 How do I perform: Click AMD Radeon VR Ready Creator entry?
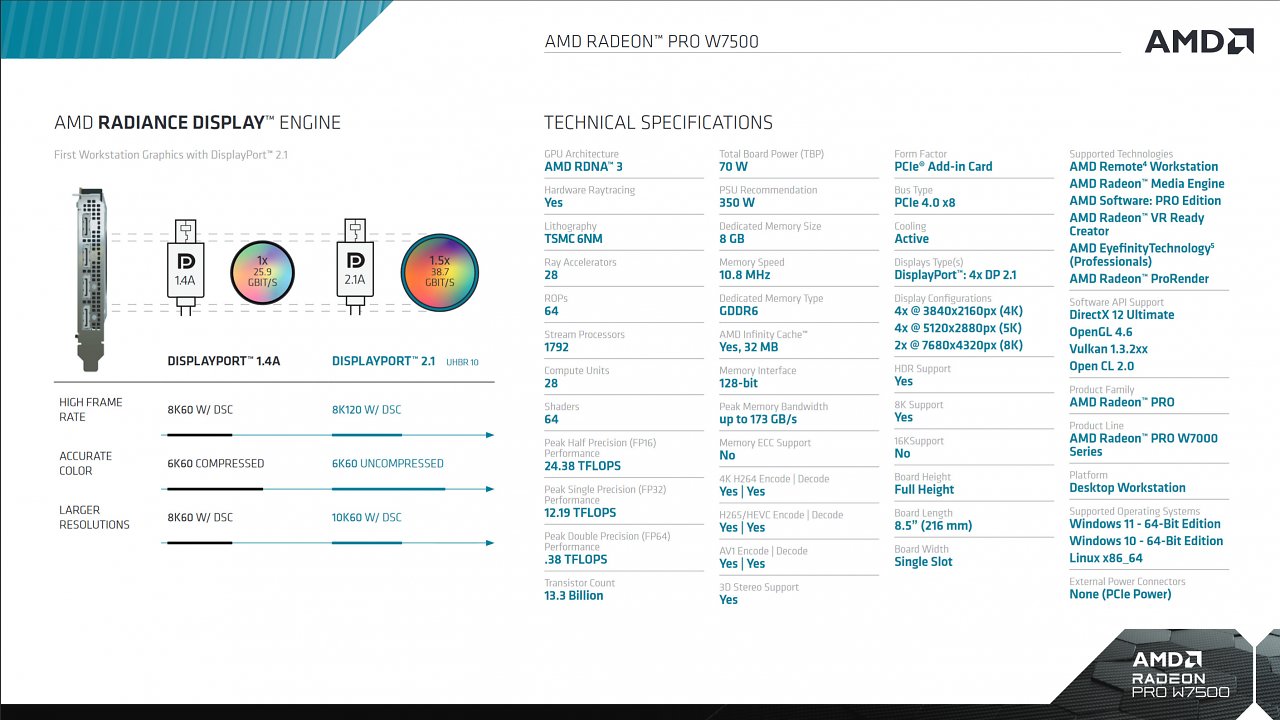pos(1136,224)
